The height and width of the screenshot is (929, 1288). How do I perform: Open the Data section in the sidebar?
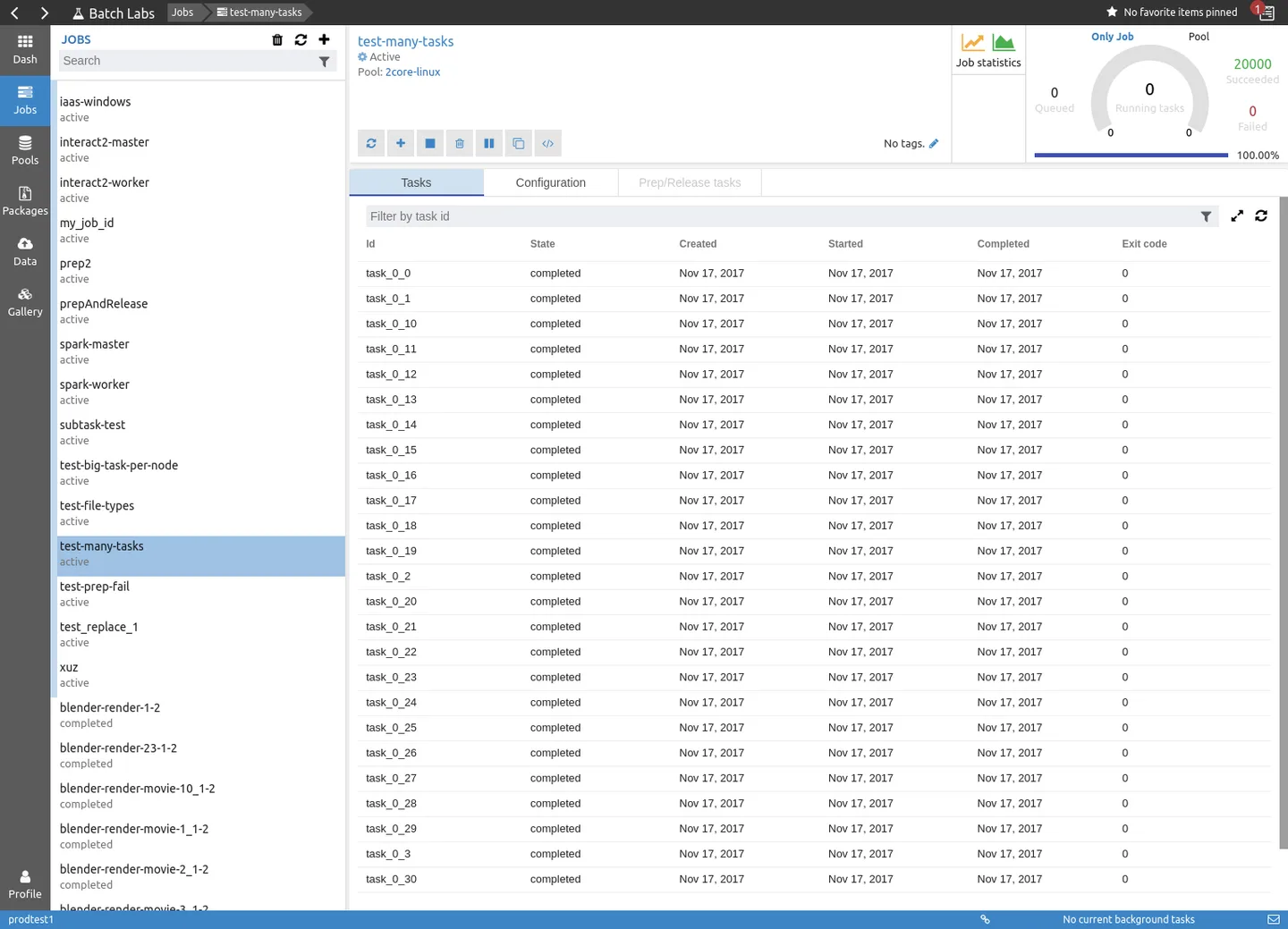pyautogui.click(x=25, y=252)
